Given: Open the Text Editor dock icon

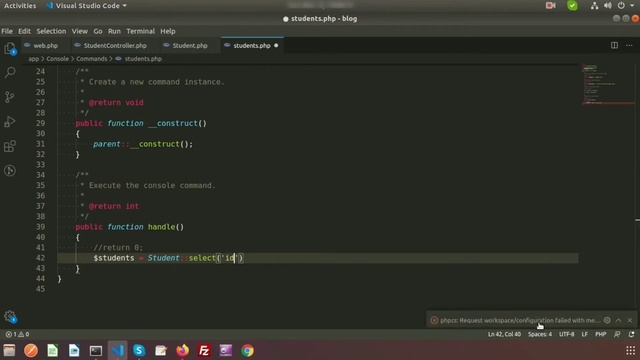Looking at the screenshot, I should tap(161, 350).
